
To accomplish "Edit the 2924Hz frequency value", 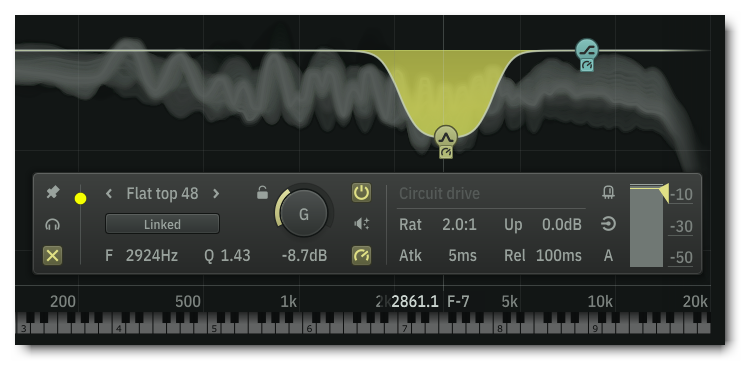I will click(152, 256).
